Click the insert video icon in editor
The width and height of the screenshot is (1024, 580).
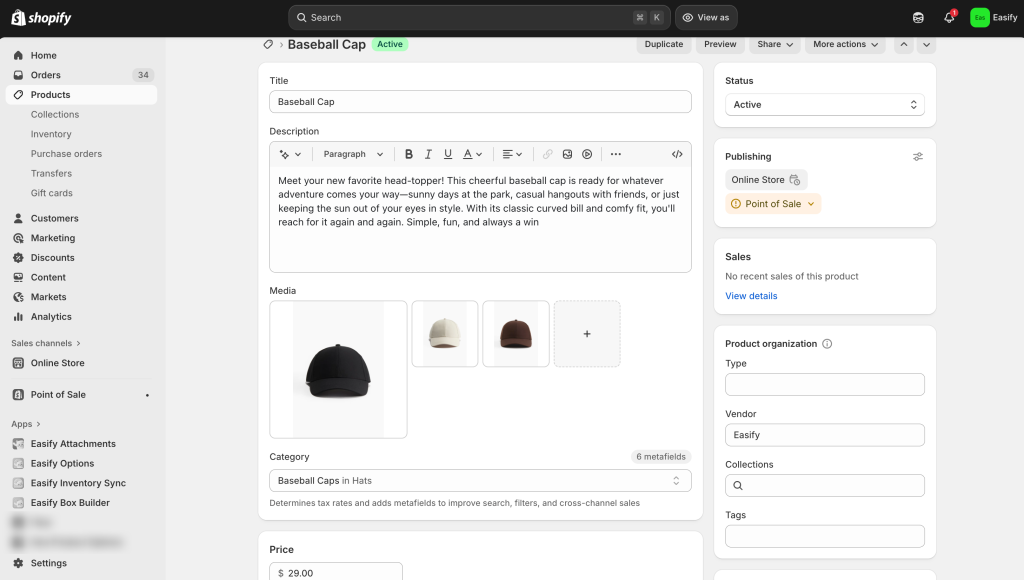[587, 154]
